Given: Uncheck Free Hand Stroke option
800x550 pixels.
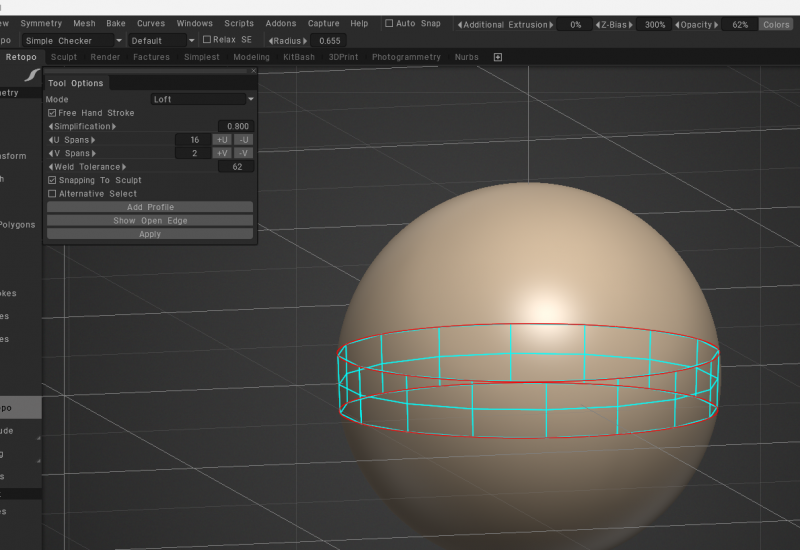Looking at the screenshot, I should click(x=52, y=113).
